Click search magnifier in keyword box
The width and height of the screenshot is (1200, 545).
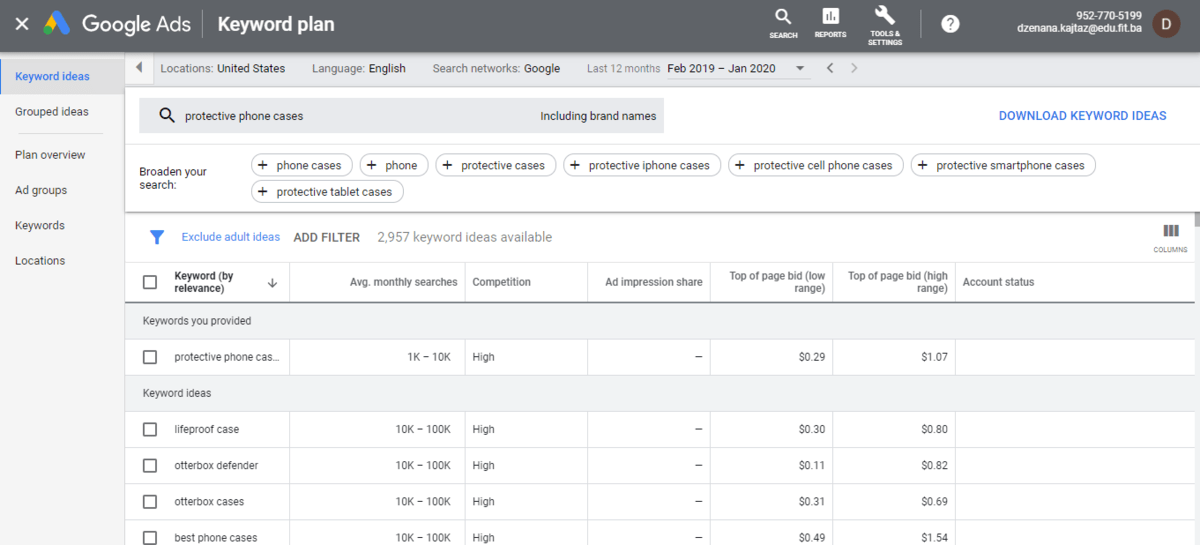click(167, 116)
